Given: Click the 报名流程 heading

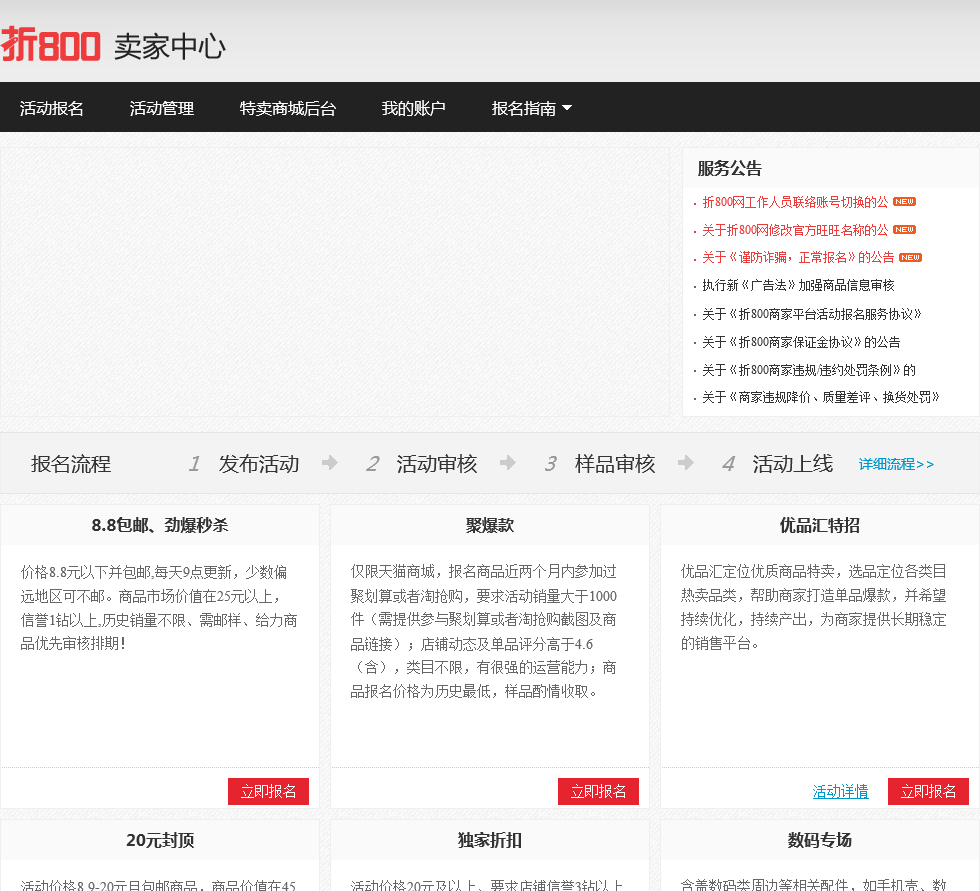Looking at the screenshot, I should (71, 464).
